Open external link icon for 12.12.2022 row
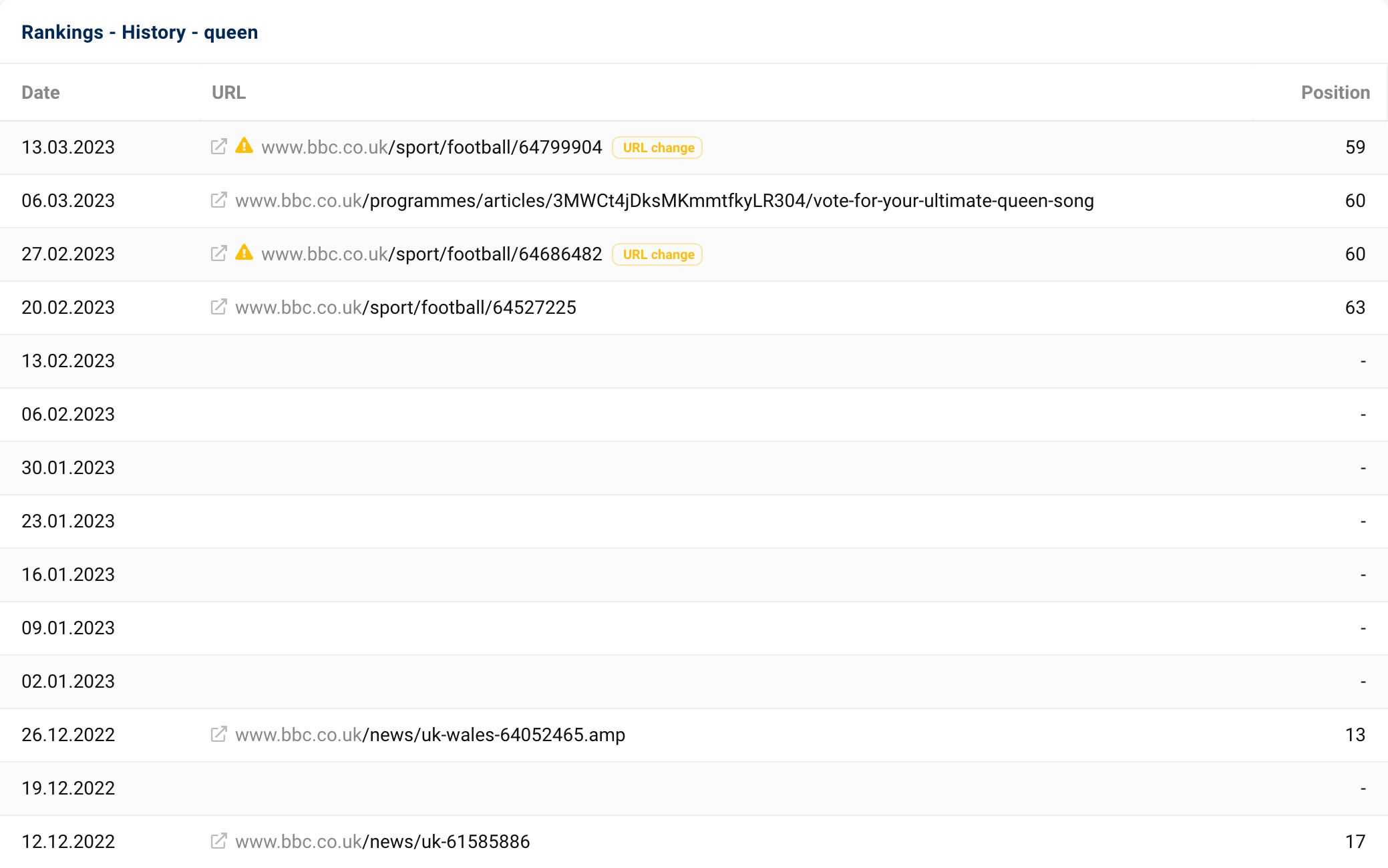Image resolution: width=1388 pixels, height=868 pixels. (x=218, y=841)
